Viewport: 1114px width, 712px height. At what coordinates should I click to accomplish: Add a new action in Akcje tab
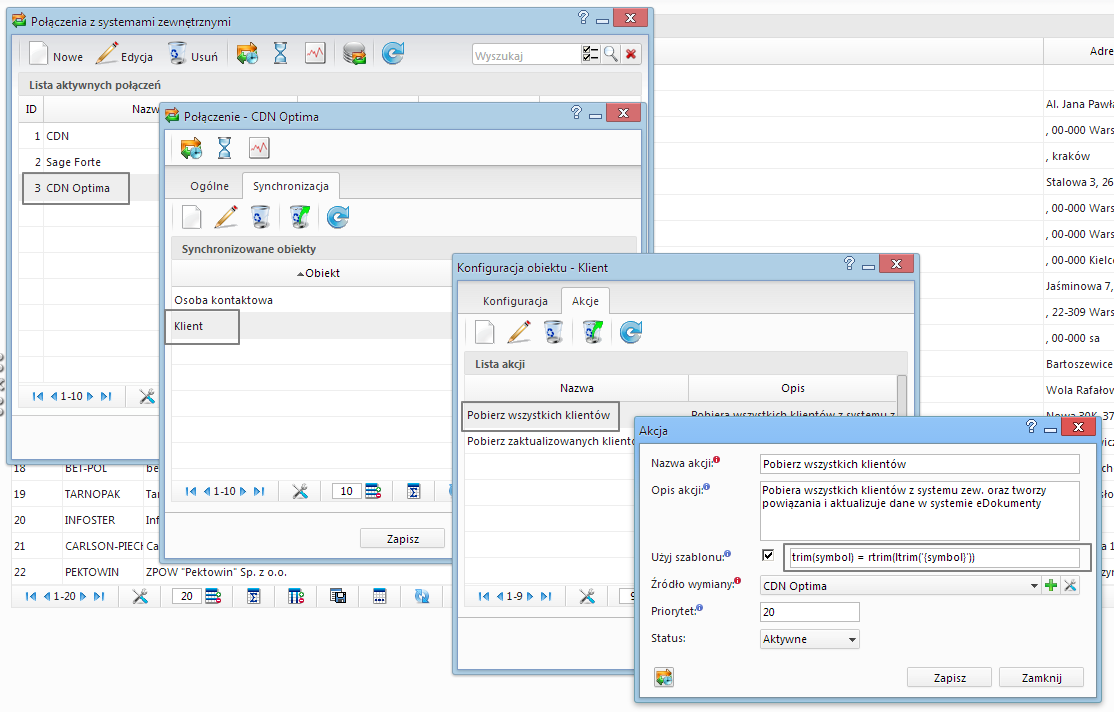coord(485,332)
